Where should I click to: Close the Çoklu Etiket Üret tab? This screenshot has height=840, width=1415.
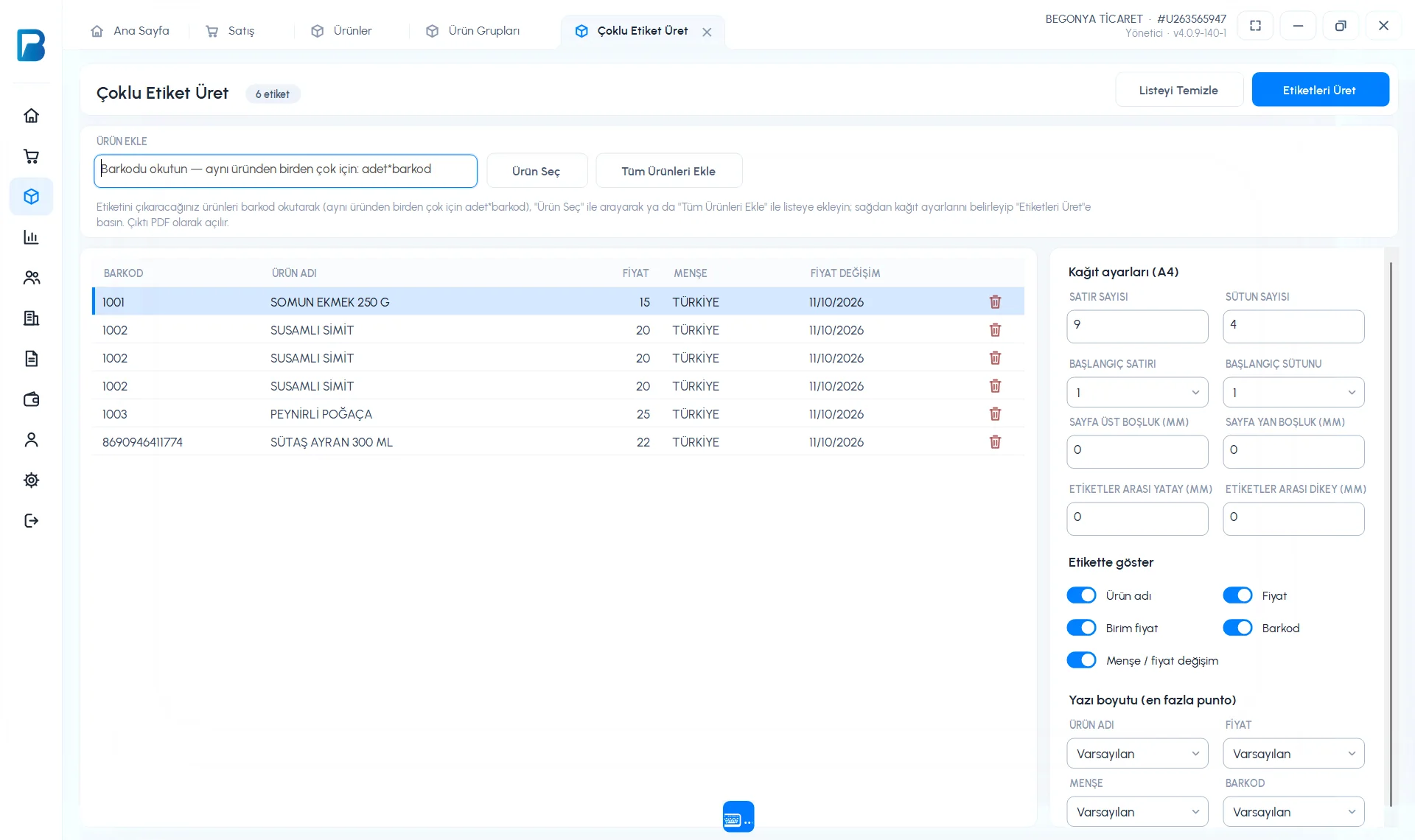tap(707, 32)
